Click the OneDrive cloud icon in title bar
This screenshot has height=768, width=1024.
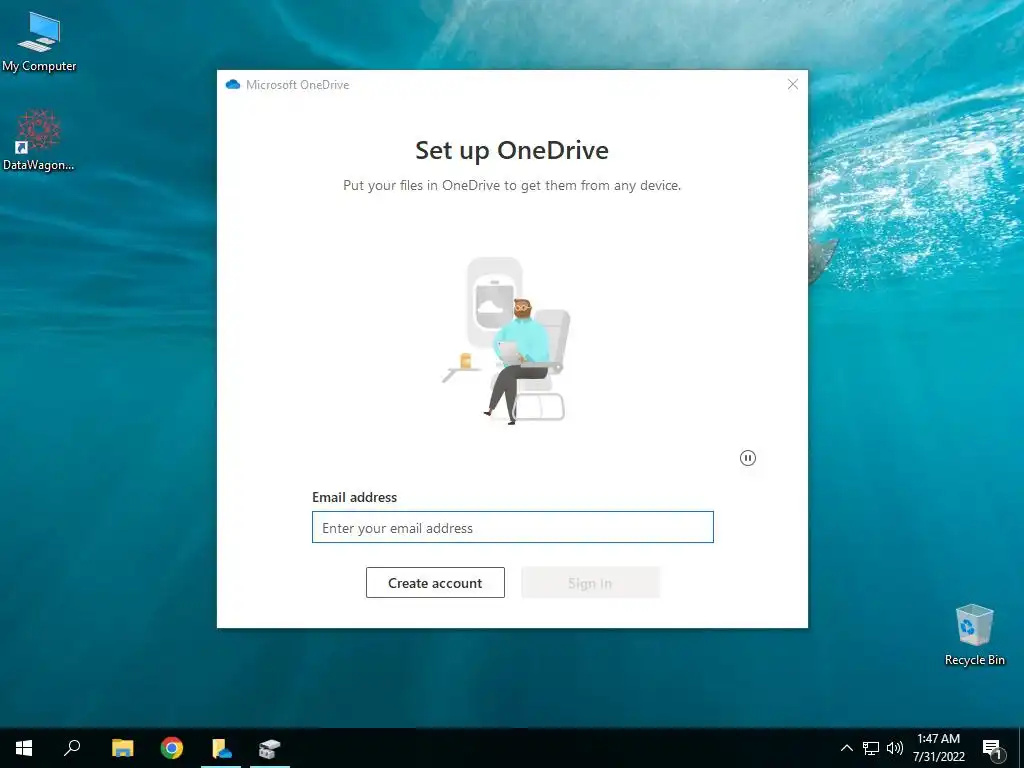pyautogui.click(x=232, y=84)
